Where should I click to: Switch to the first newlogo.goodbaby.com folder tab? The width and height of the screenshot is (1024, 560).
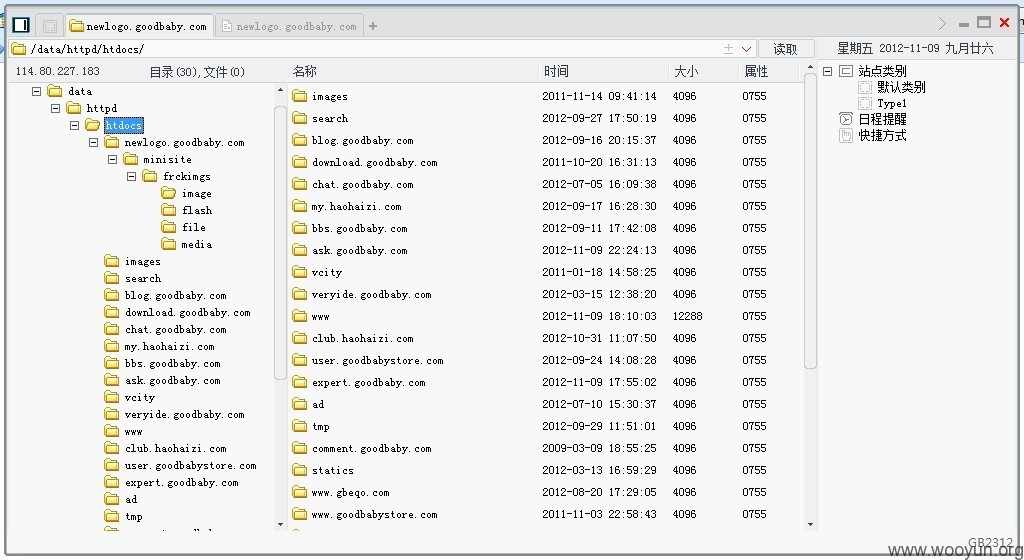point(139,26)
